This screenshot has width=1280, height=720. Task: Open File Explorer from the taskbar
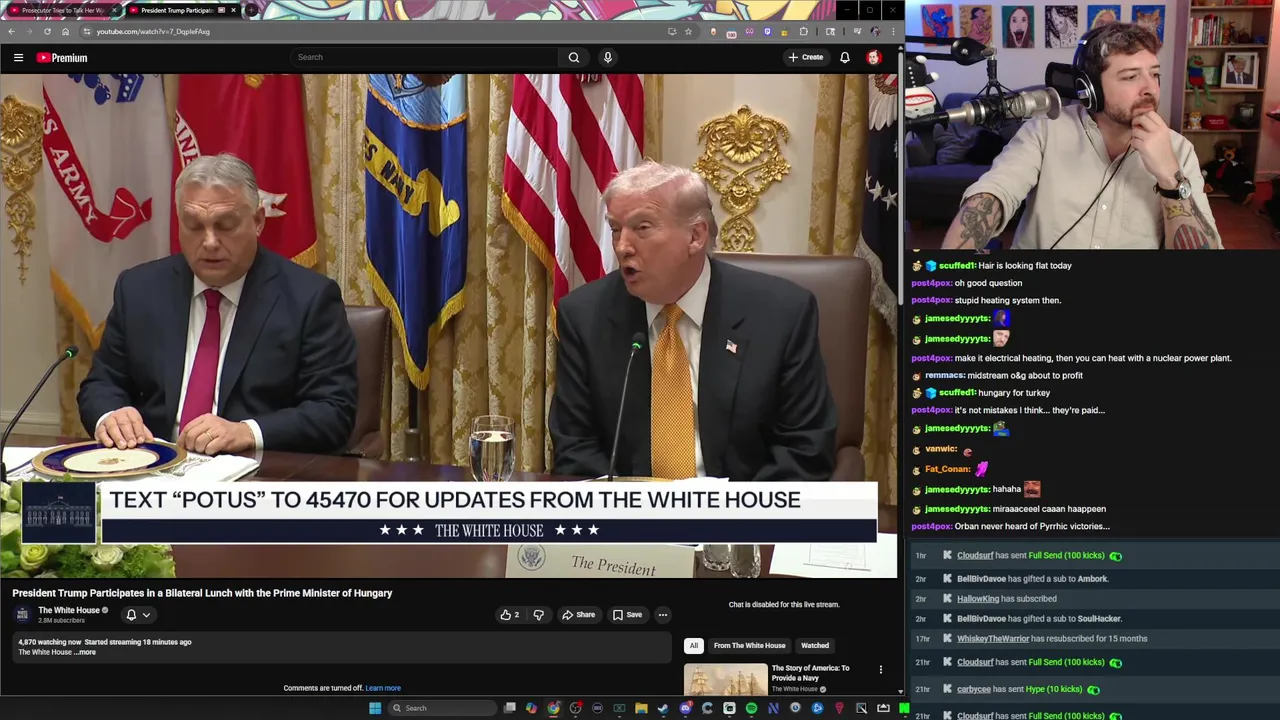point(641,708)
